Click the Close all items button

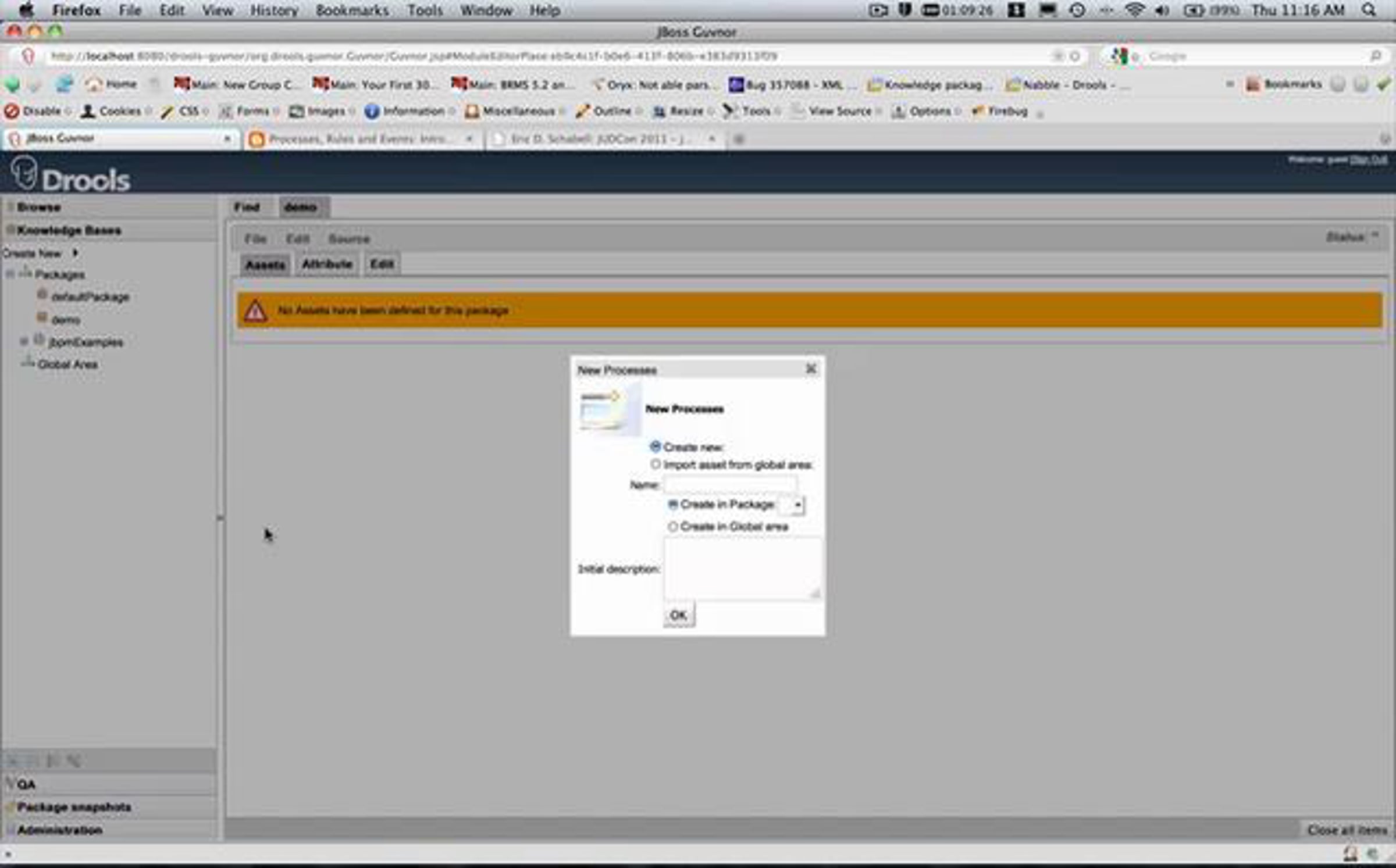click(x=1347, y=830)
